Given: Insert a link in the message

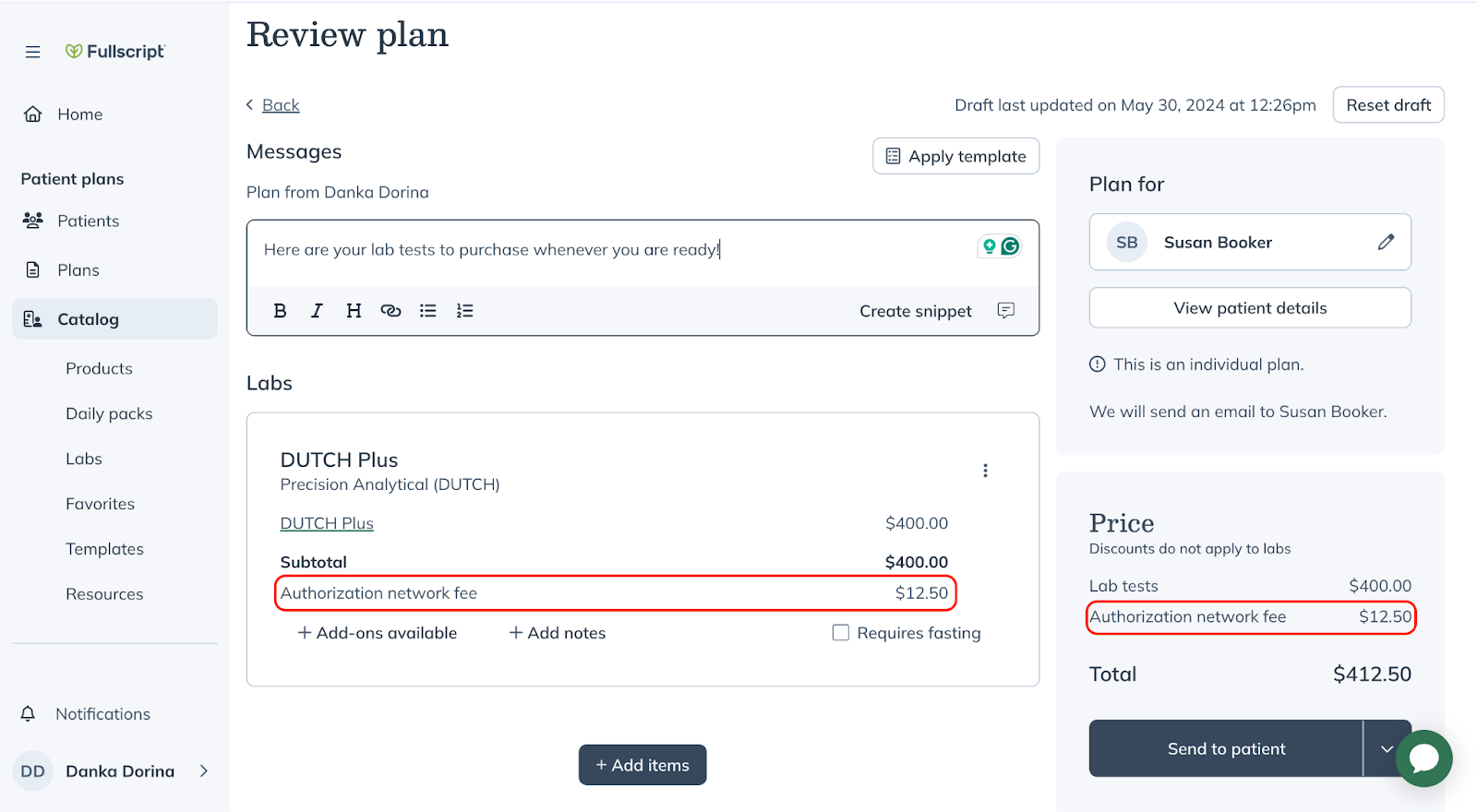Looking at the screenshot, I should click(390, 311).
